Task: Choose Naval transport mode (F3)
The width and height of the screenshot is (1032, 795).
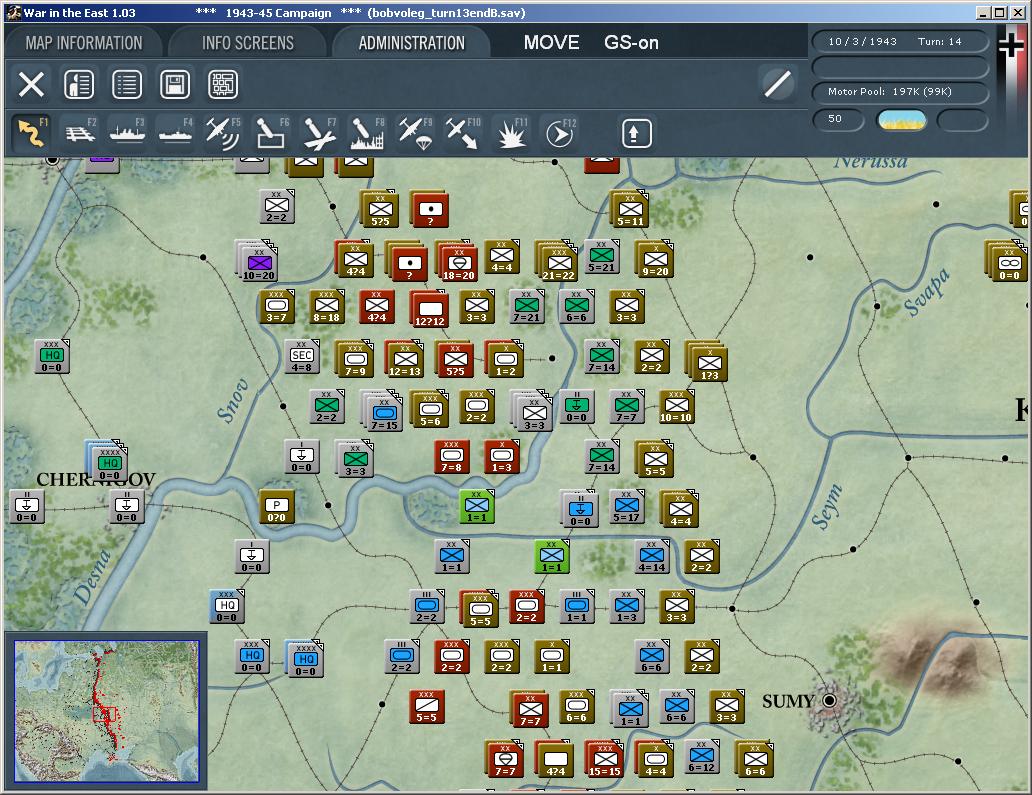Action: (128, 132)
